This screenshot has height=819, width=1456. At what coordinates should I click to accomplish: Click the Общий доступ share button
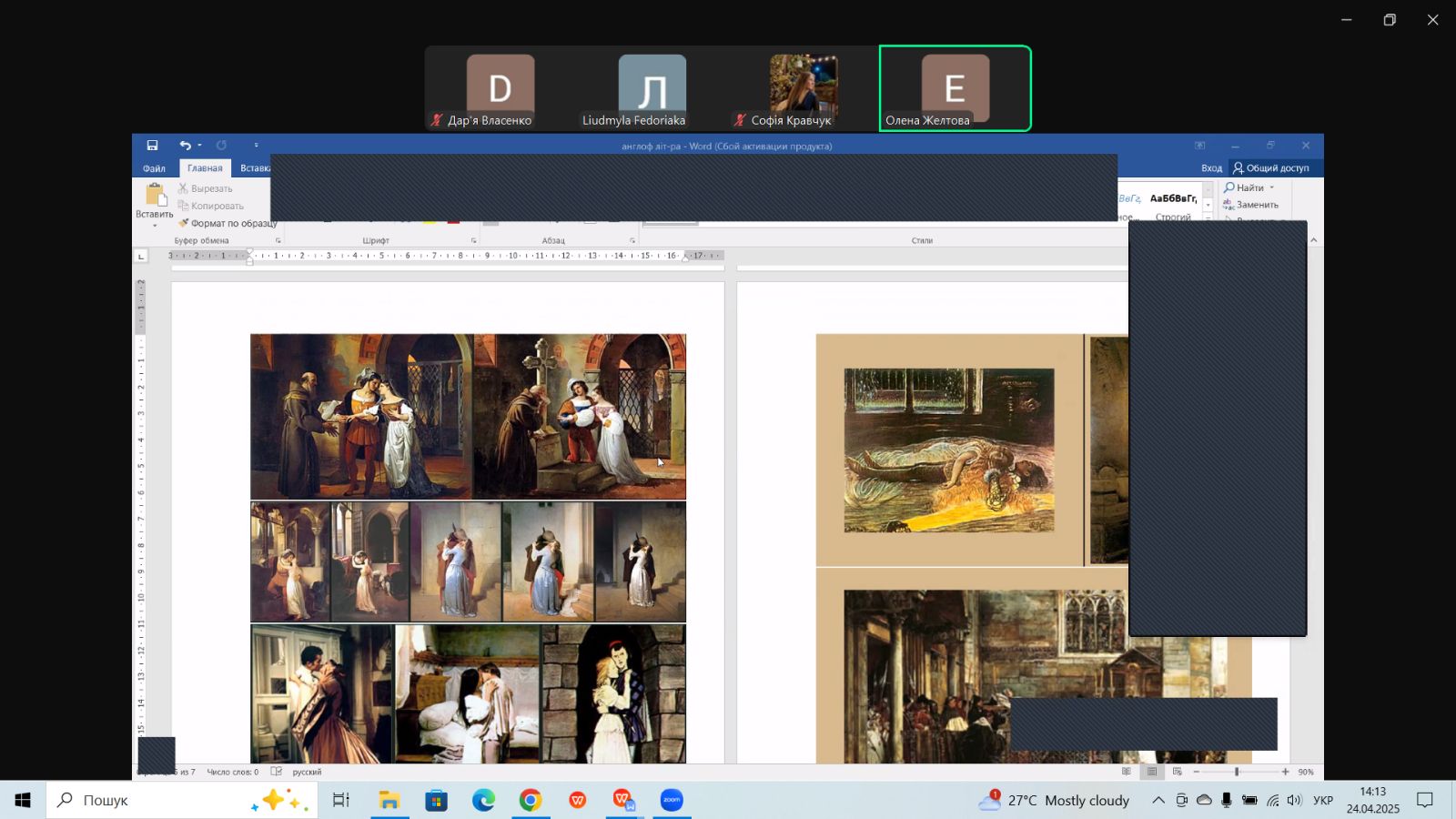(1270, 168)
